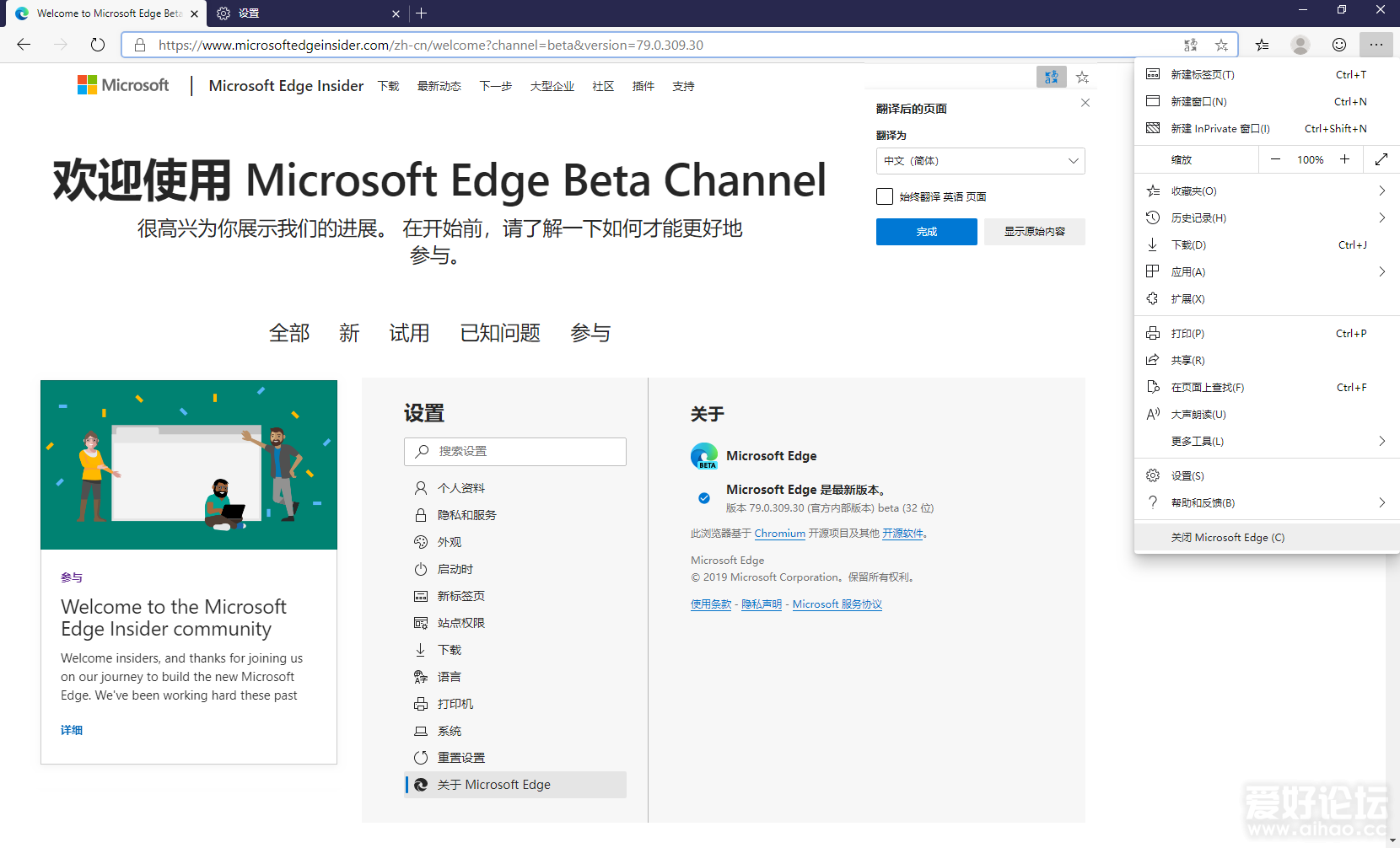
Task: Click the star icon above translate popup
Action: [1083, 77]
